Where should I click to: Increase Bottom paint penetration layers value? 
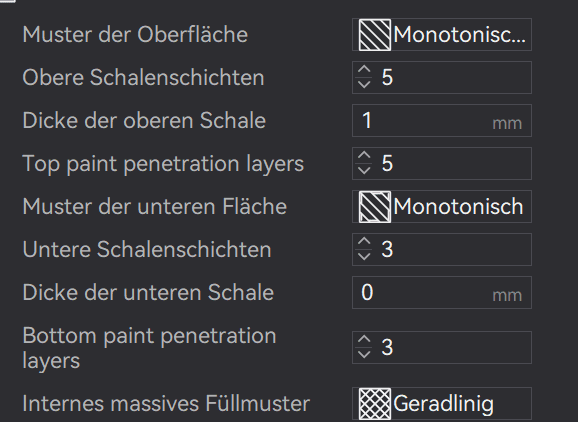[364, 340]
